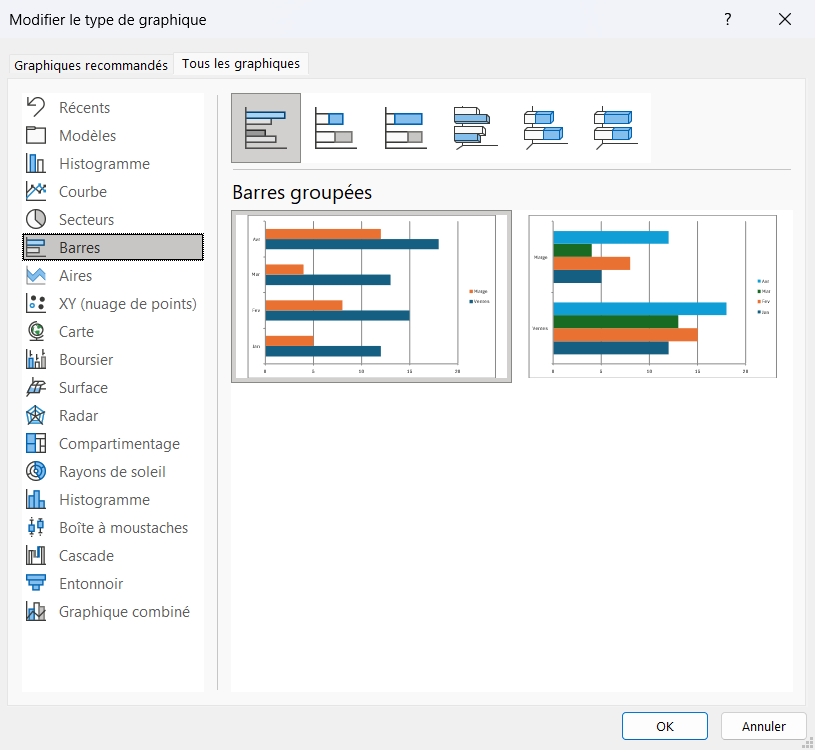Click the Entonnoir label

pos(91,584)
